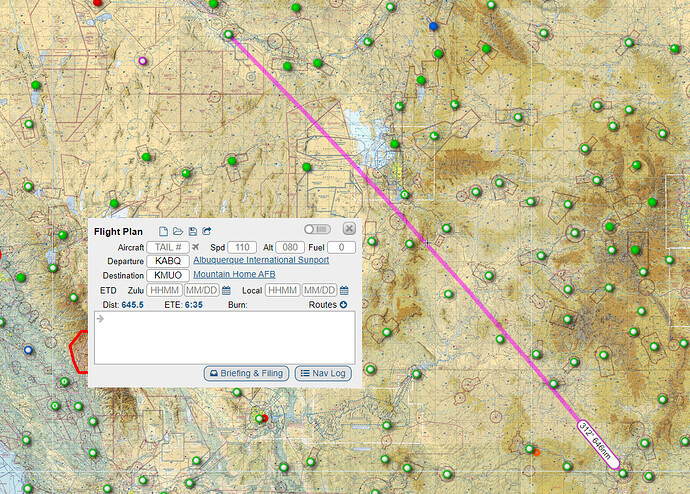Image resolution: width=690 pixels, height=494 pixels.
Task: Share the flight plan via export icon
Action: click(206, 231)
